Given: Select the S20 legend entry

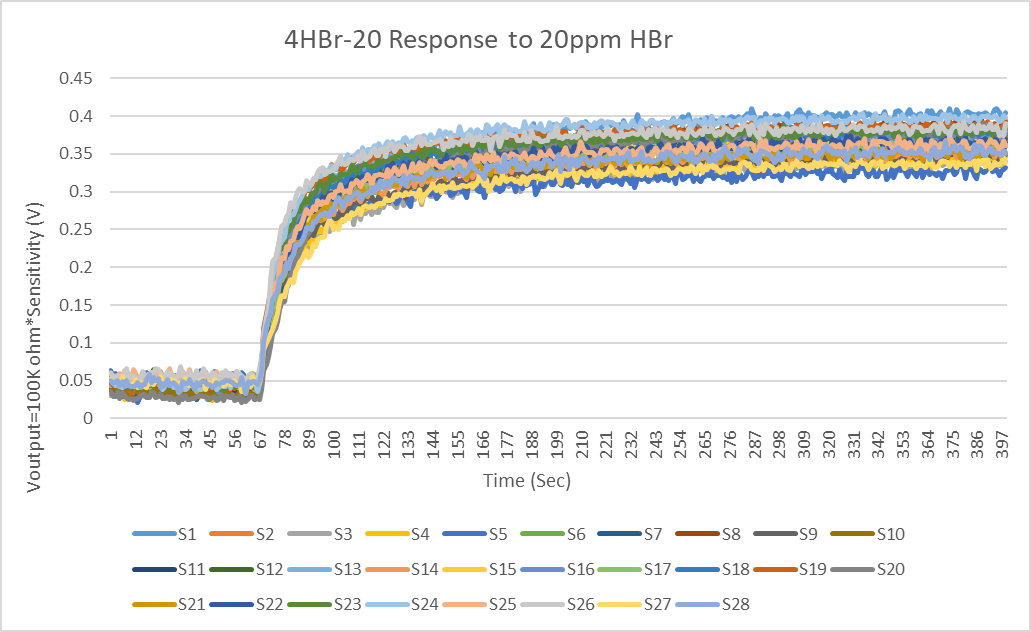Looking at the screenshot, I should 890,570.
